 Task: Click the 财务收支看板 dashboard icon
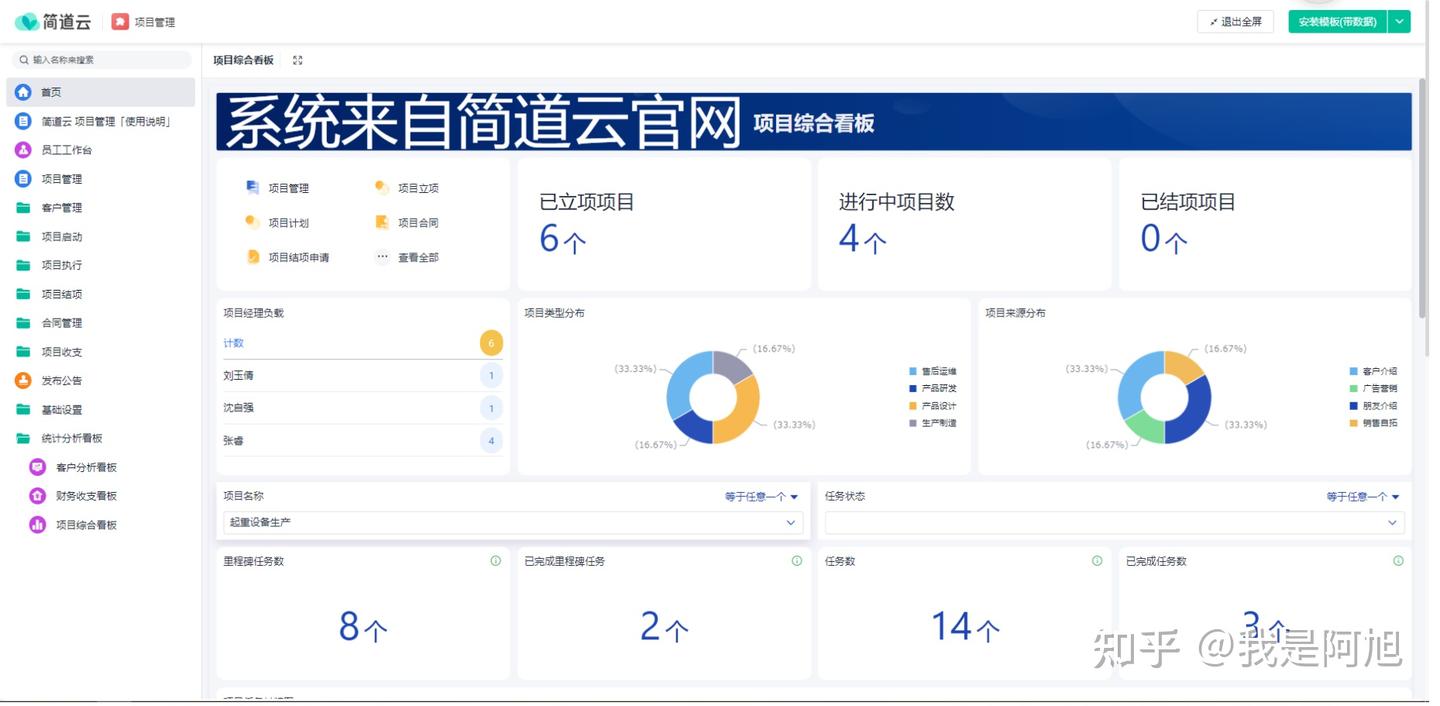[37, 496]
